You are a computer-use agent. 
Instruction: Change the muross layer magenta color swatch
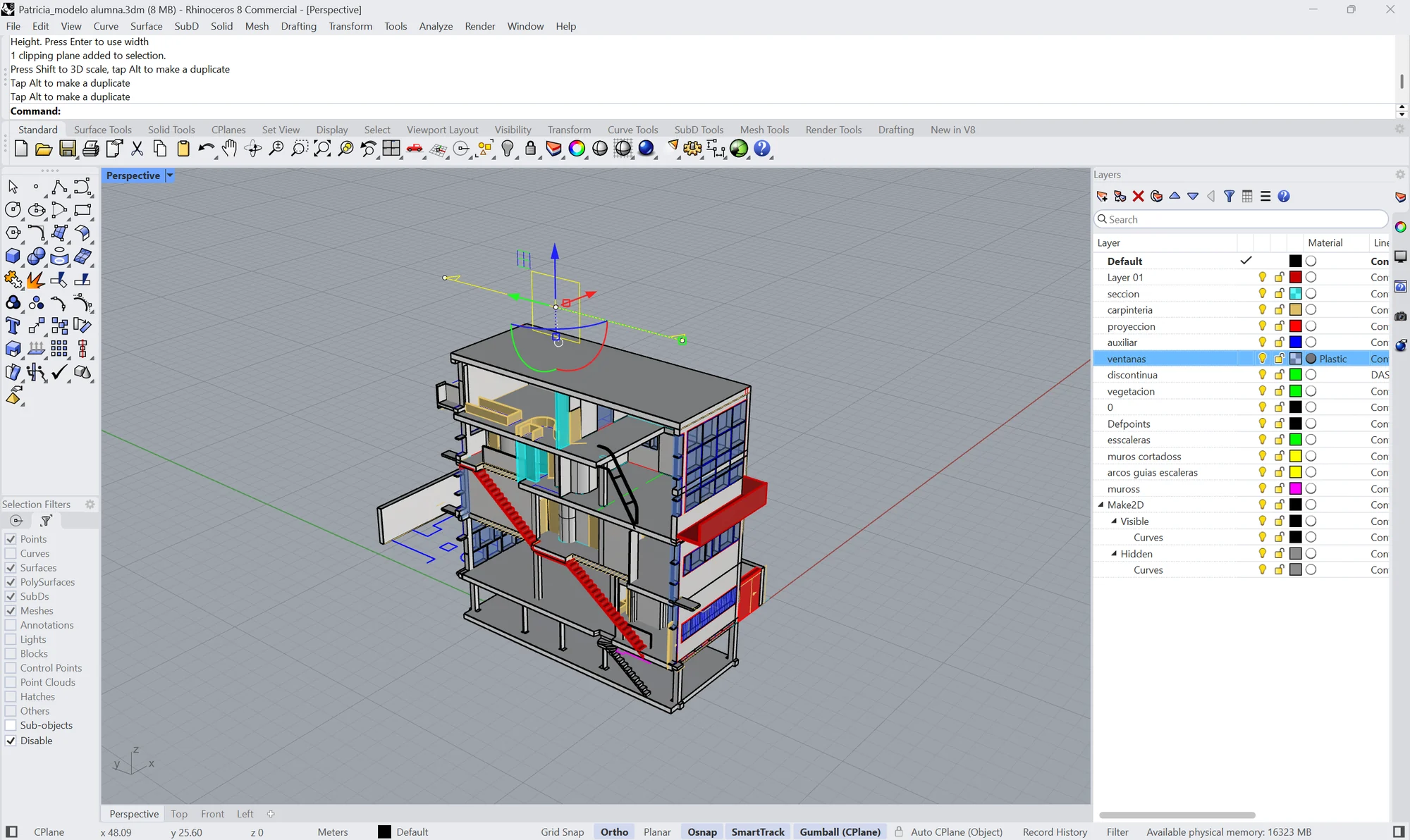point(1295,489)
